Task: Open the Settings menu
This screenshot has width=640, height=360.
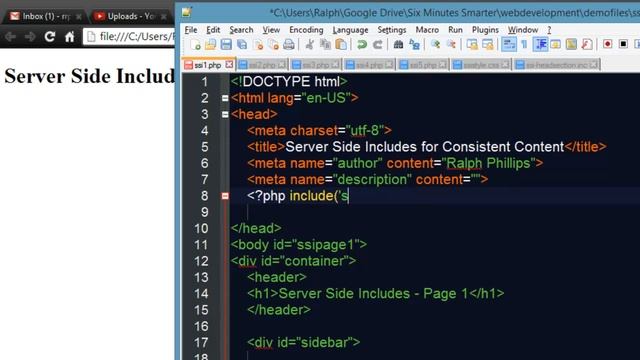Action: click(392, 30)
